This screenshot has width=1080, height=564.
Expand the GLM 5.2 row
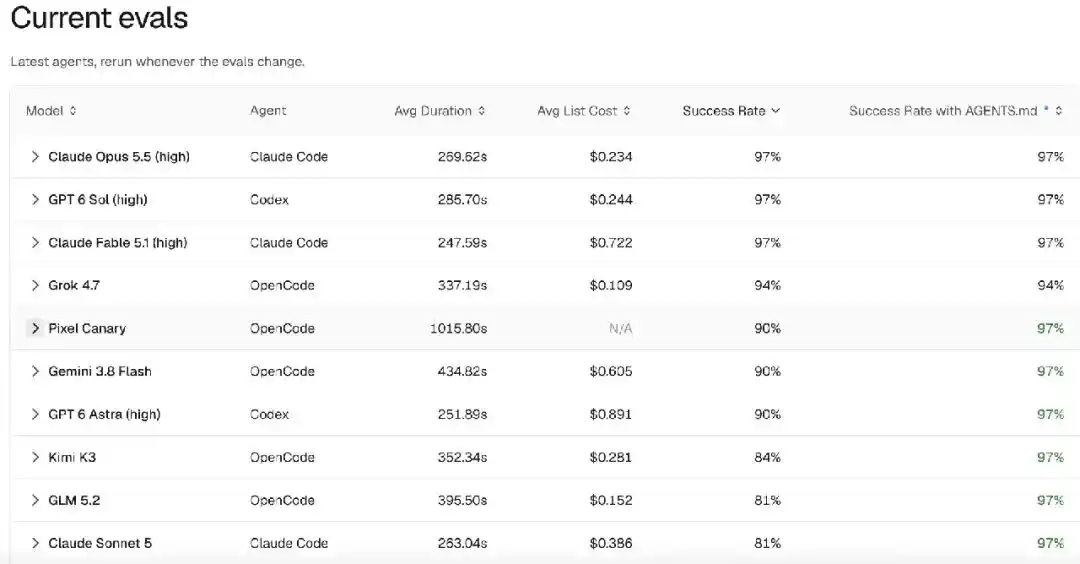(35, 500)
